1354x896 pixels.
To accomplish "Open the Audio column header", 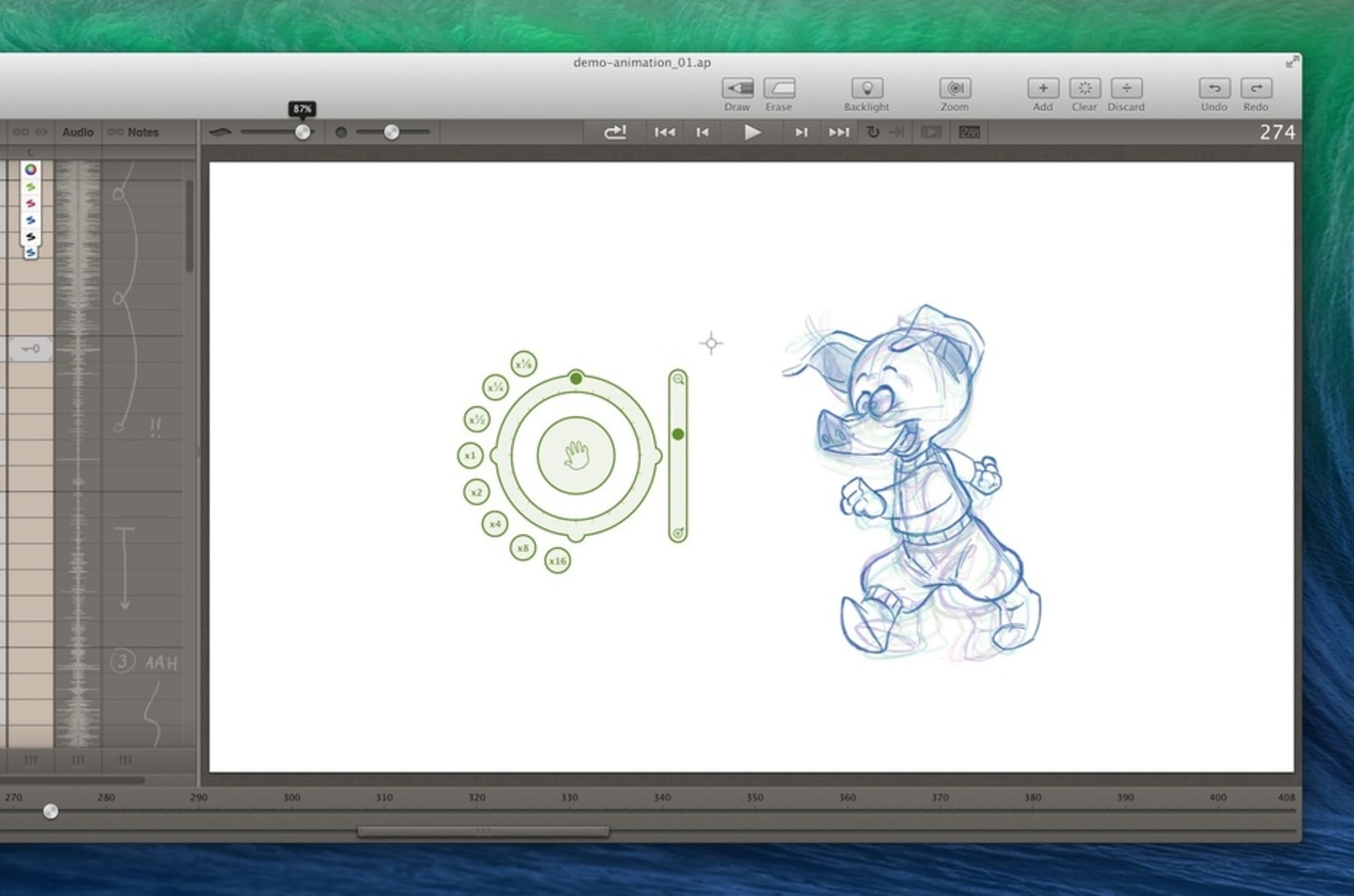I will tap(78, 132).
